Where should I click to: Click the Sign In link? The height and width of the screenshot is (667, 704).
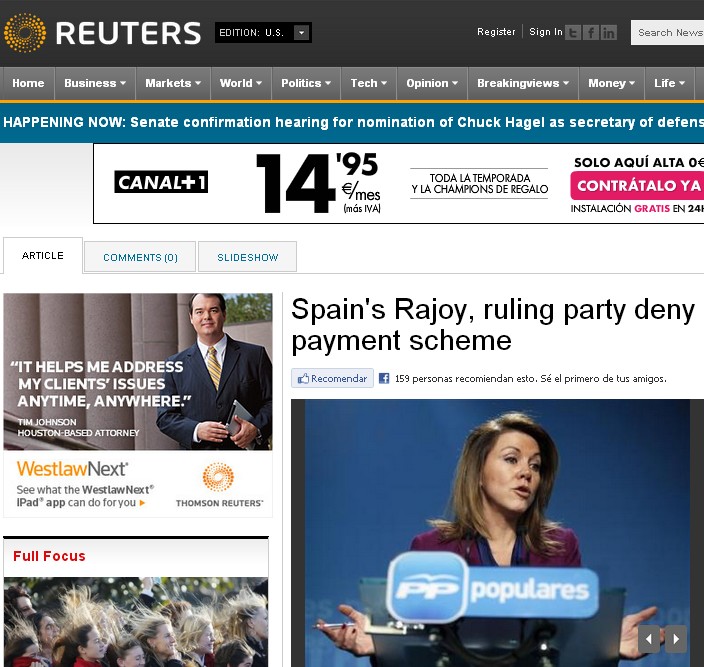pyautogui.click(x=545, y=32)
